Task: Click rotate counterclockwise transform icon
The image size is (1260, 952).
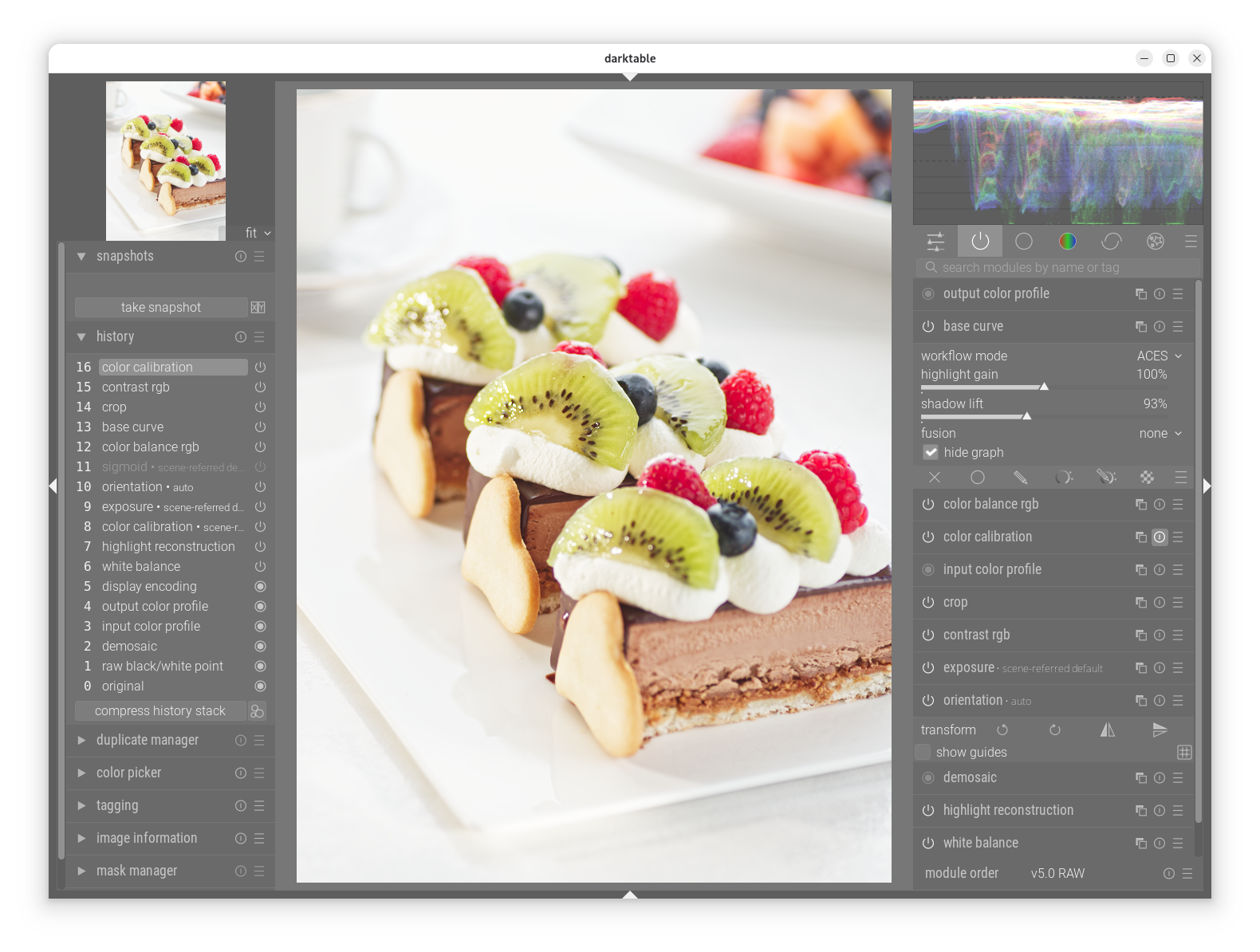Action: coord(1002,730)
